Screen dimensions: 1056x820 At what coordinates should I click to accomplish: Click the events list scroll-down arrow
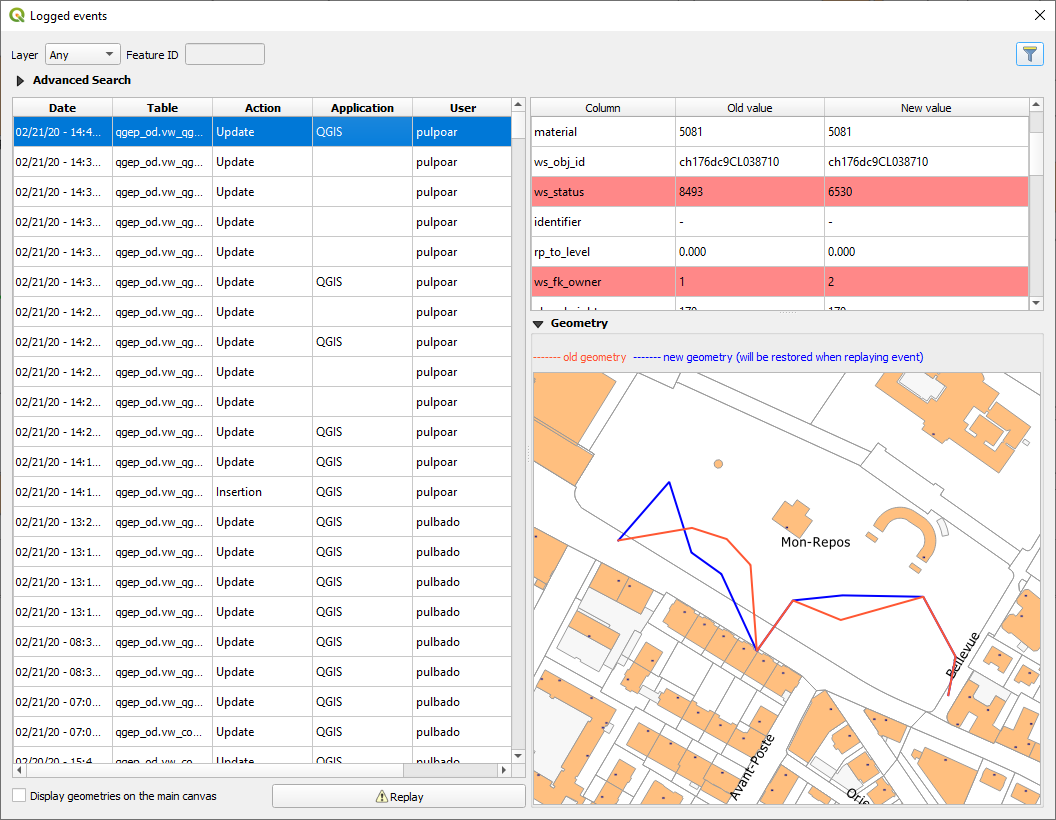(x=518, y=756)
